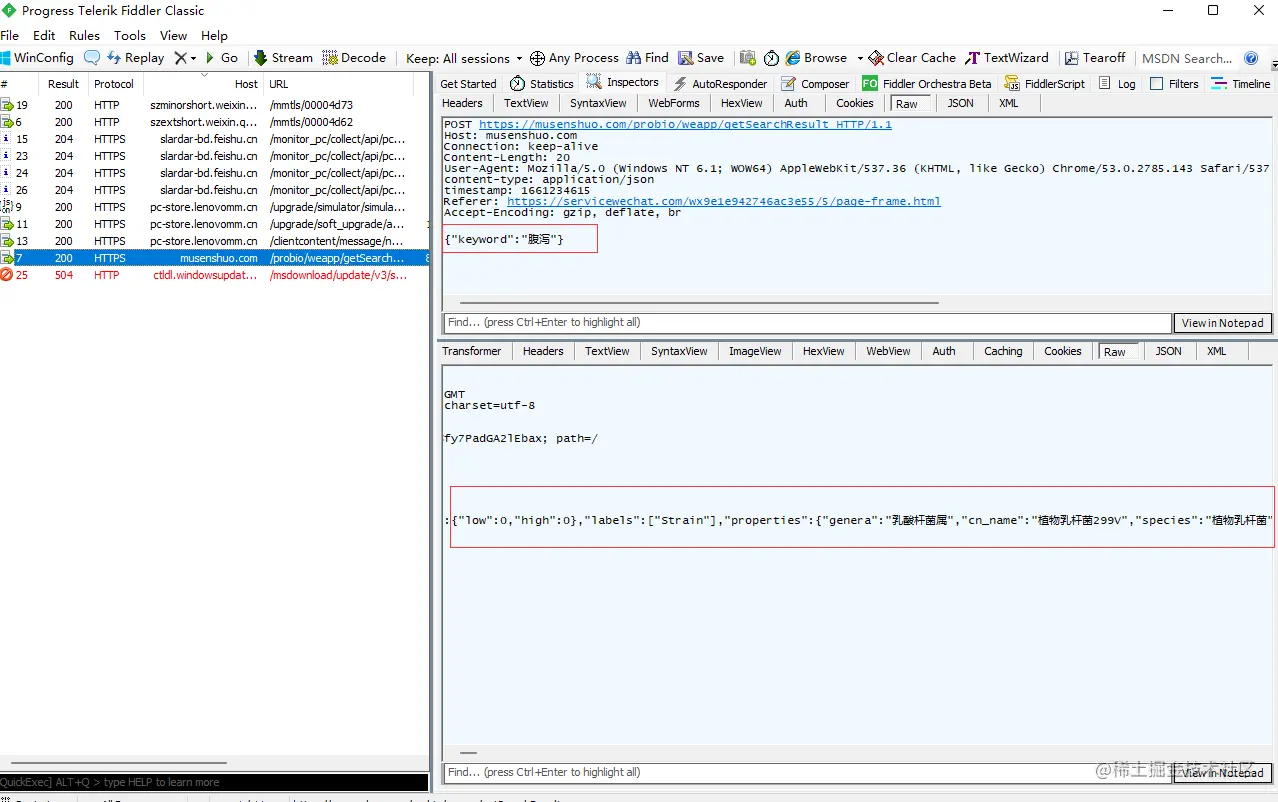The width and height of the screenshot is (1278, 802).
Task: Open the response Caching tab
Action: point(1003,351)
